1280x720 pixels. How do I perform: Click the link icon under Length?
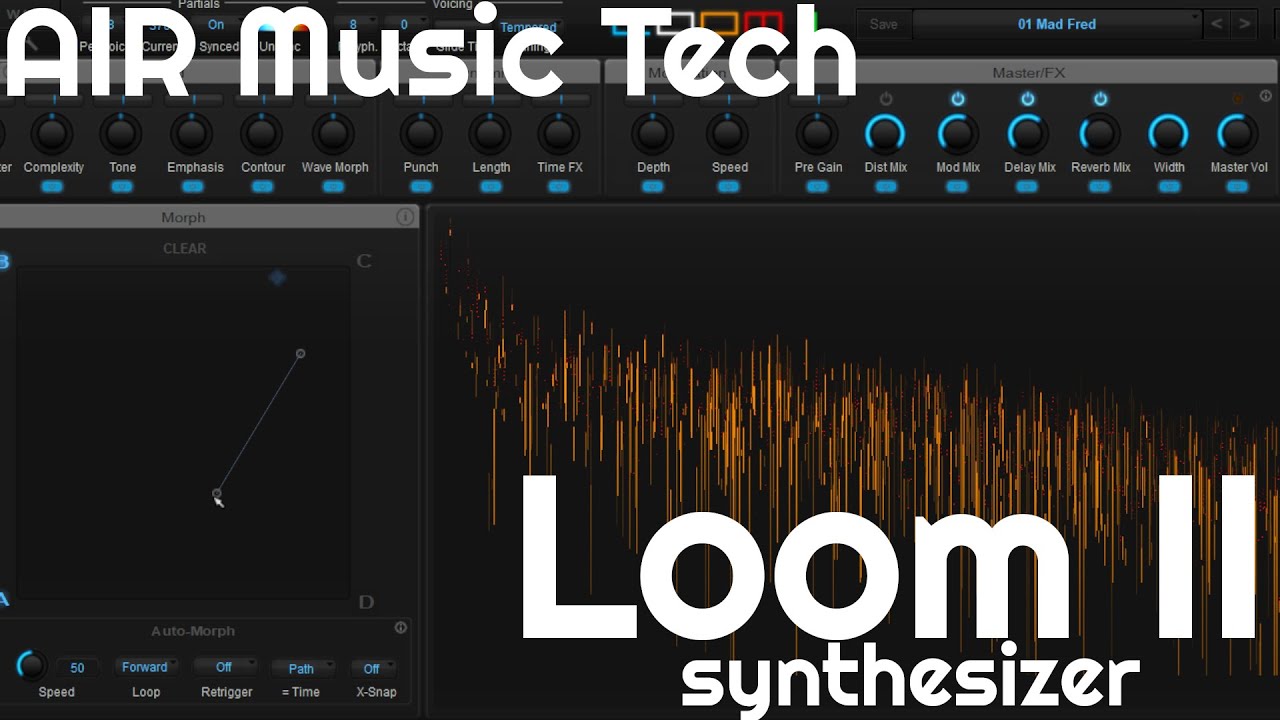(490, 186)
